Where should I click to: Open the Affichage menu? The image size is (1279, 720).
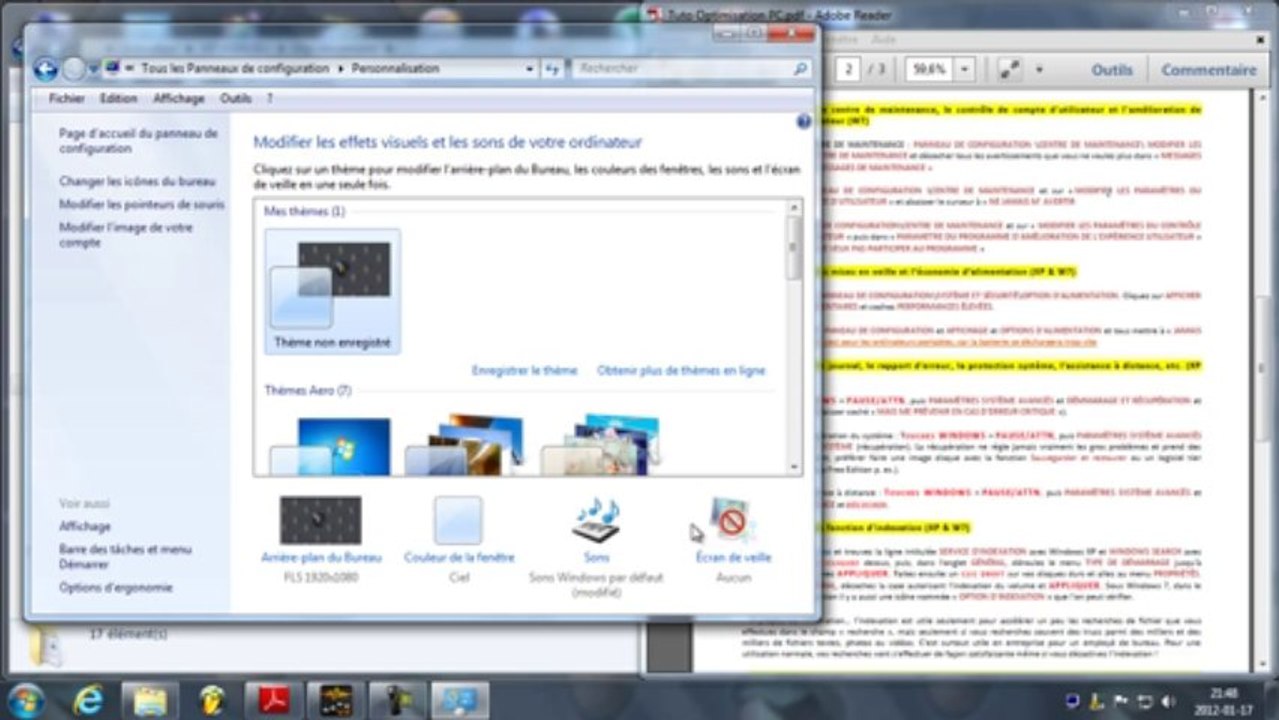pyautogui.click(x=179, y=99)
